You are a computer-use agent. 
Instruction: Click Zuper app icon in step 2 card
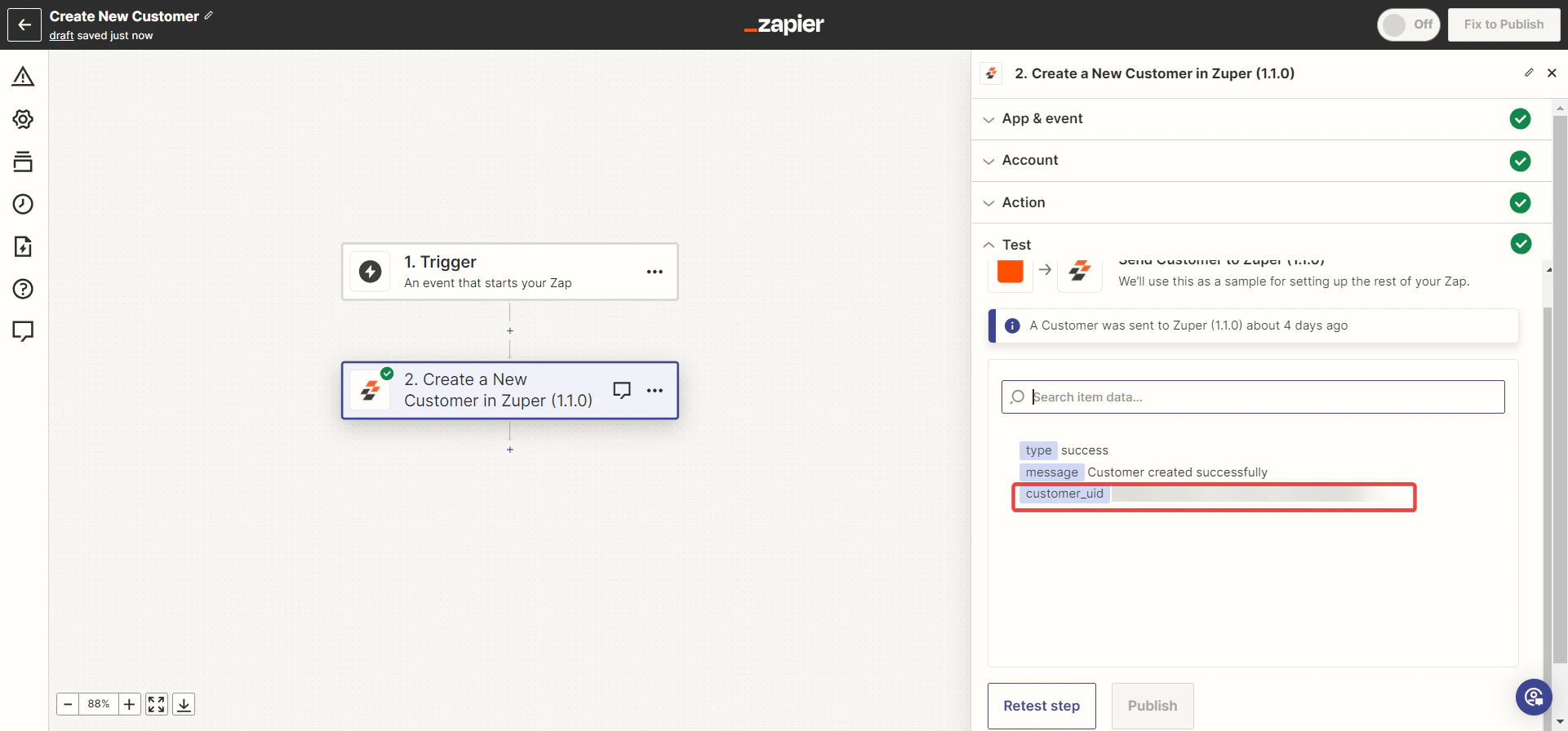point(371,390)
